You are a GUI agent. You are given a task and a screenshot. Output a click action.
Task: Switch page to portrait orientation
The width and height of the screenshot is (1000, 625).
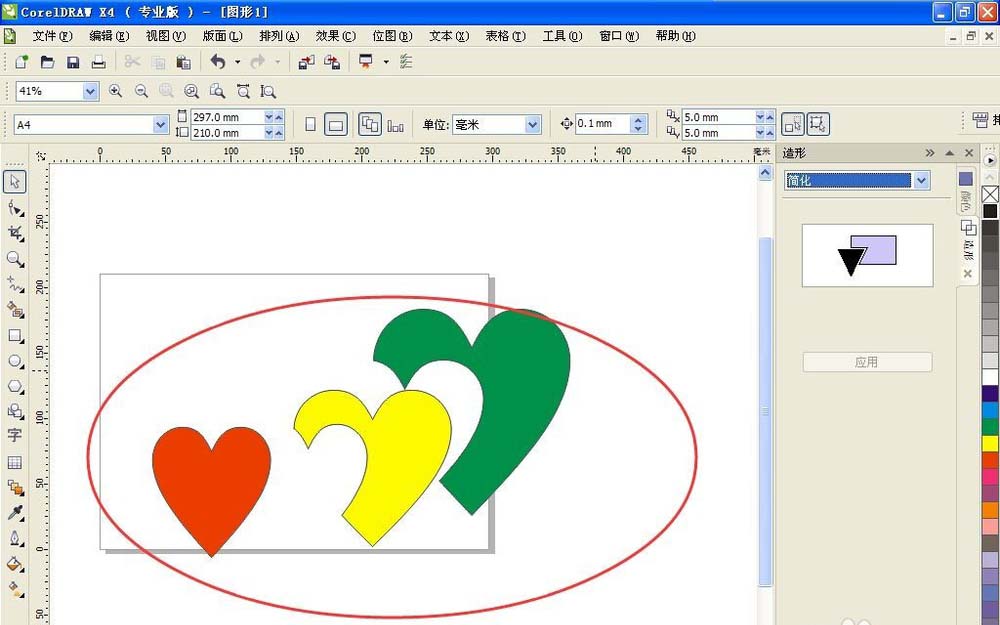tap(310, 125)
